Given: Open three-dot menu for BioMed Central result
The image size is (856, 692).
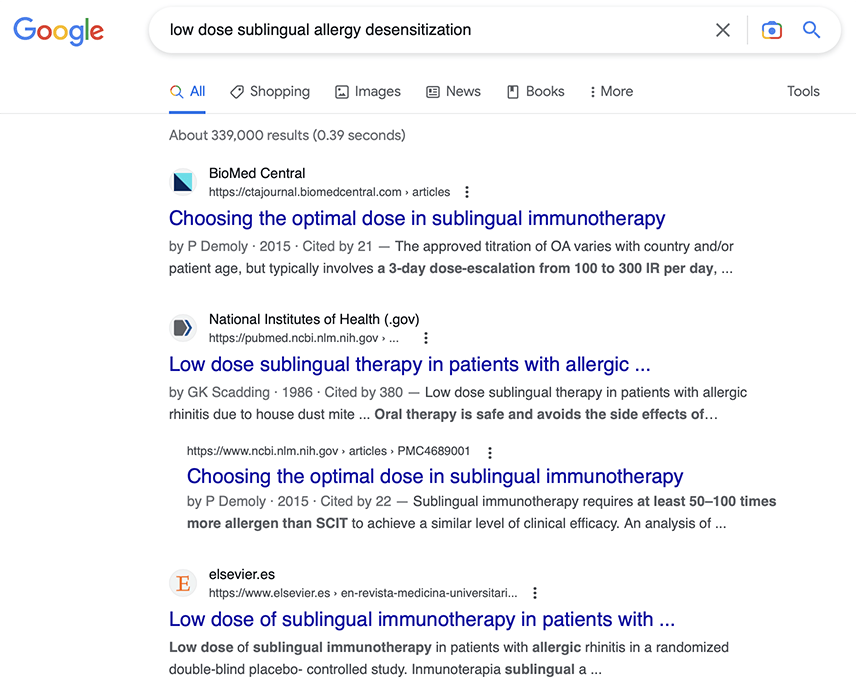Looking at the screenshot, I should 466,192.
